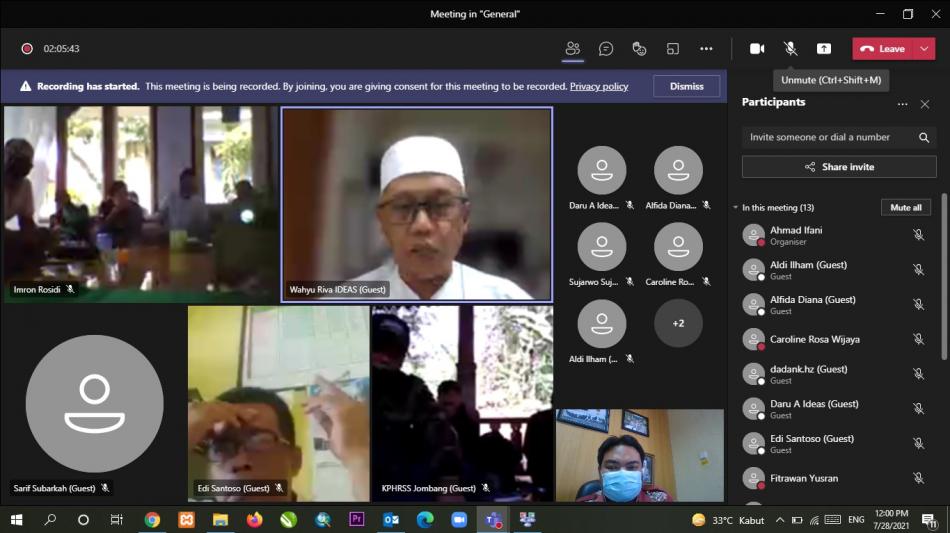Open the dropdown arrow beside Leave

click(x=924, y=49)
